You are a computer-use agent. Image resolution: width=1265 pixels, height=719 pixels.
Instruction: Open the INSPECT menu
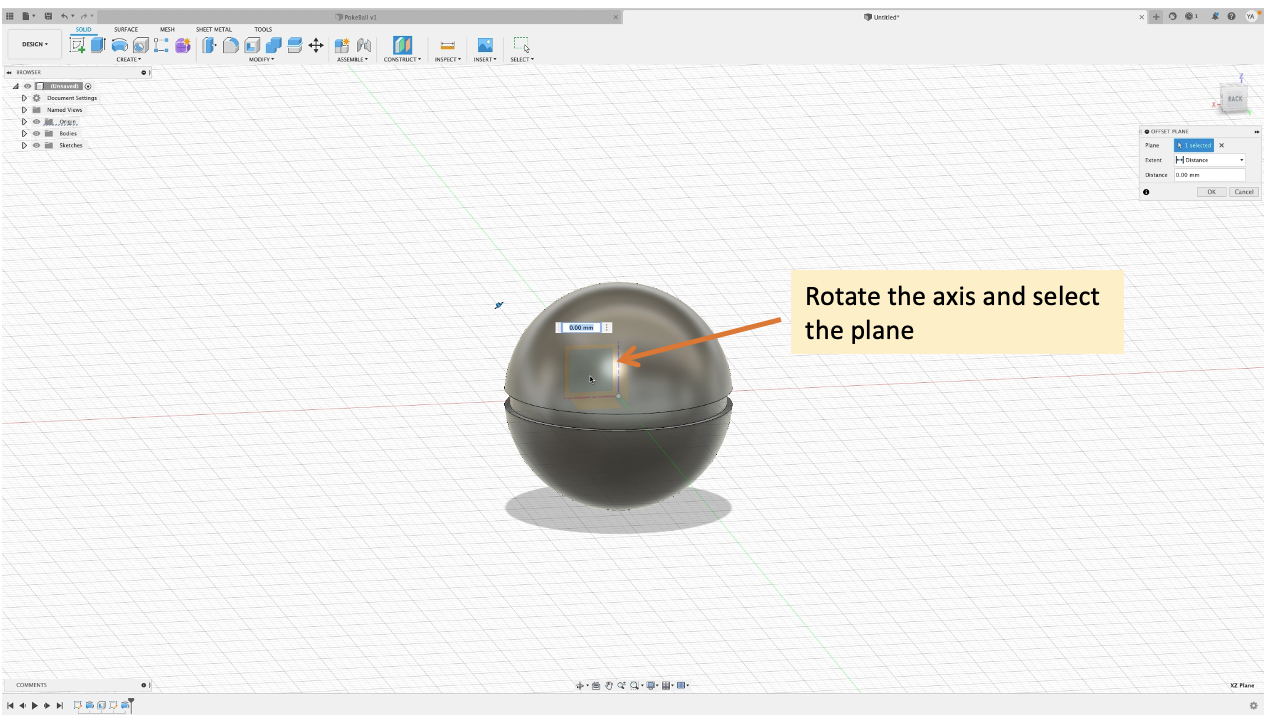click(447, 59)
